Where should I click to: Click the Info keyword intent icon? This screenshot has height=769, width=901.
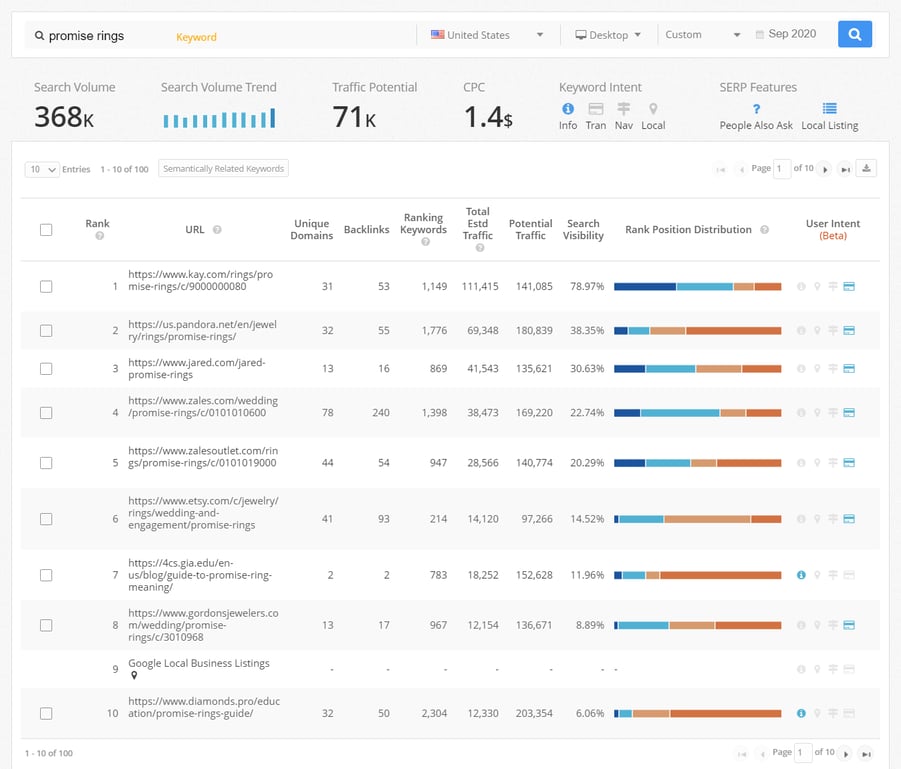coord(568,109)
